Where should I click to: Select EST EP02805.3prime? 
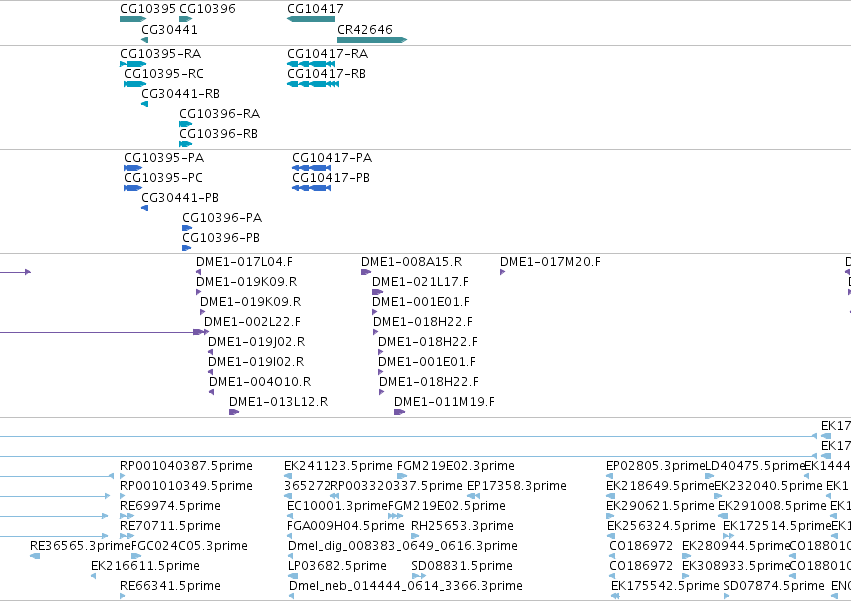[609, 476]
